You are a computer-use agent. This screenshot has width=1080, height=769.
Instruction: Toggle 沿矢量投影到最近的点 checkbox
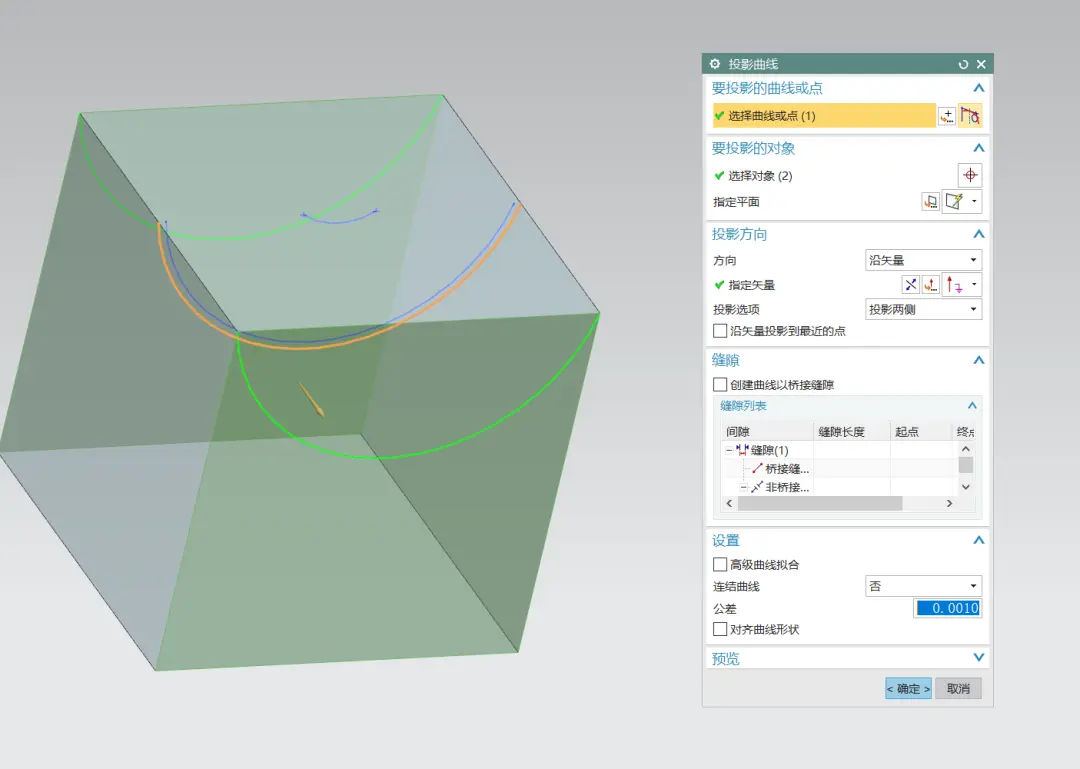[720, 331]
